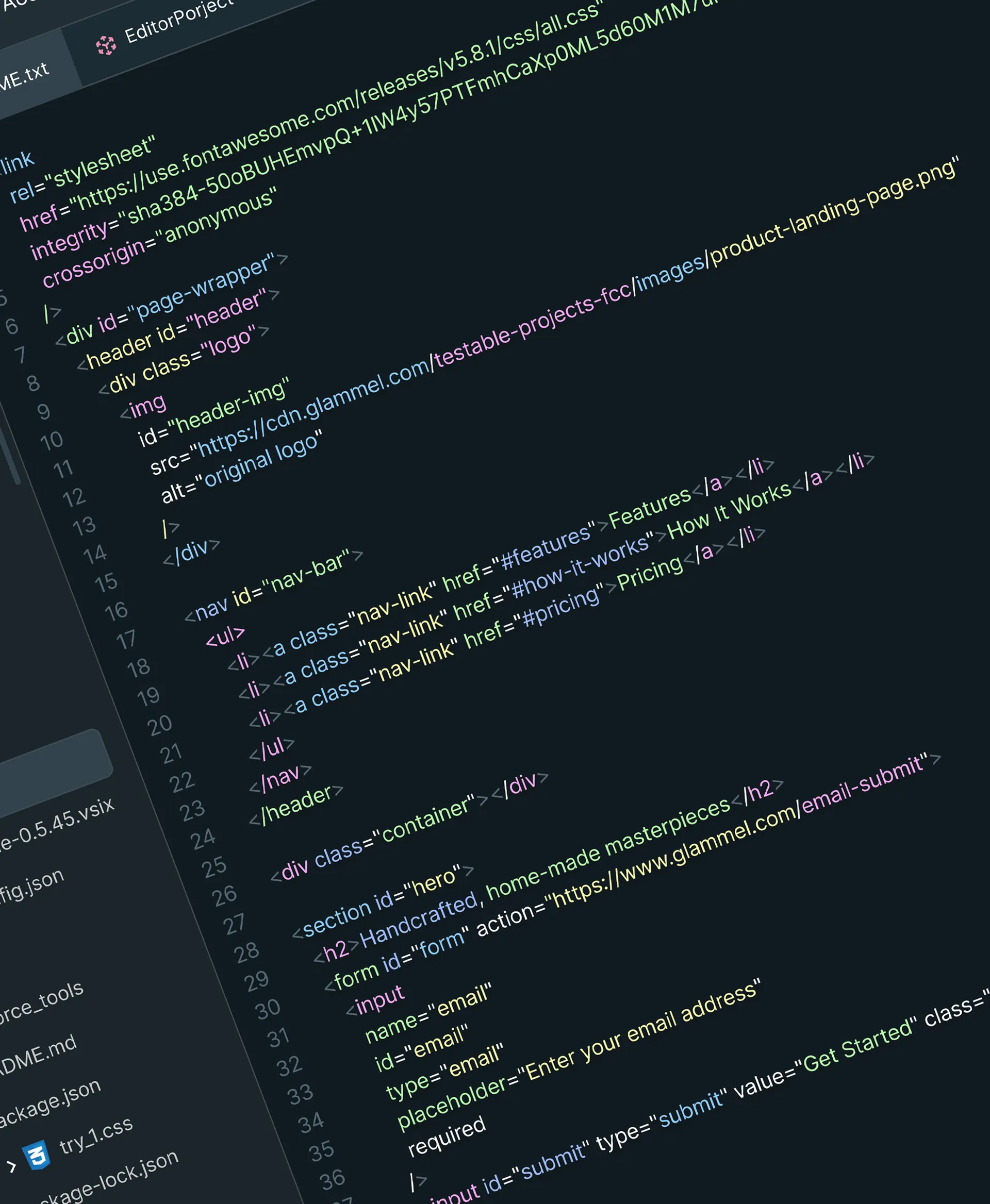This screenshot has width=990, height=1204.
Task: Click the required attribute on line 35
Action: [x=447, y=1136]
